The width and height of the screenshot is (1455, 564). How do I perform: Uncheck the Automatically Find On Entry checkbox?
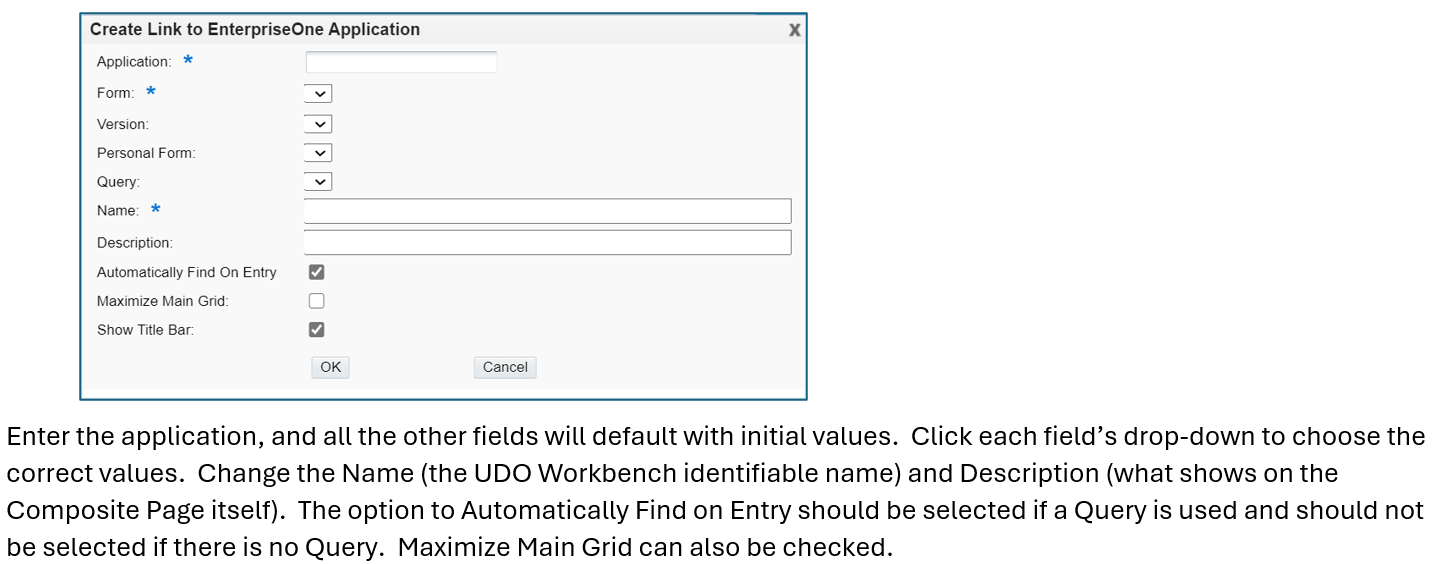(317, 272)
